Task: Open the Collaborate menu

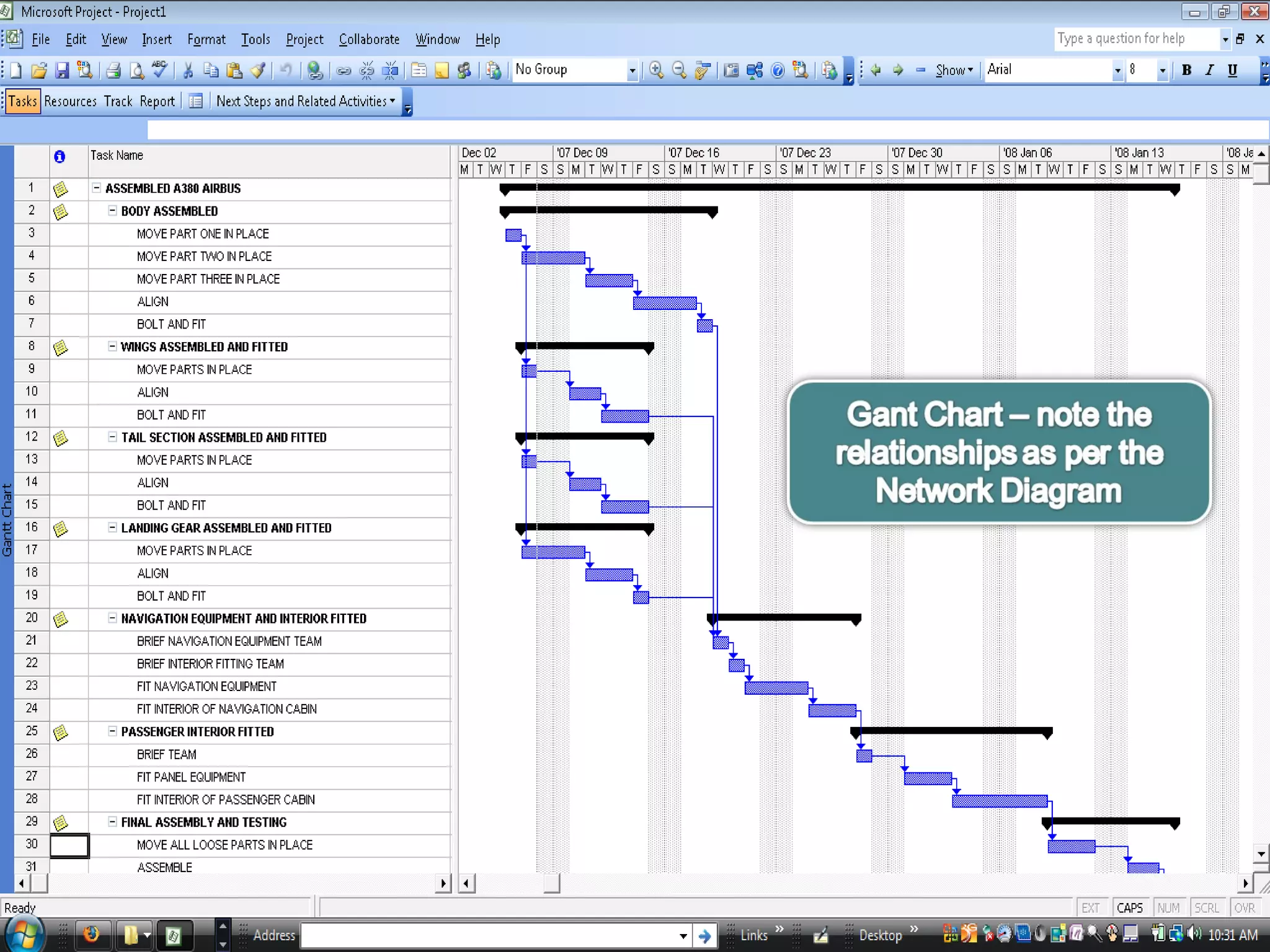Action: click(x=369, y=40)
